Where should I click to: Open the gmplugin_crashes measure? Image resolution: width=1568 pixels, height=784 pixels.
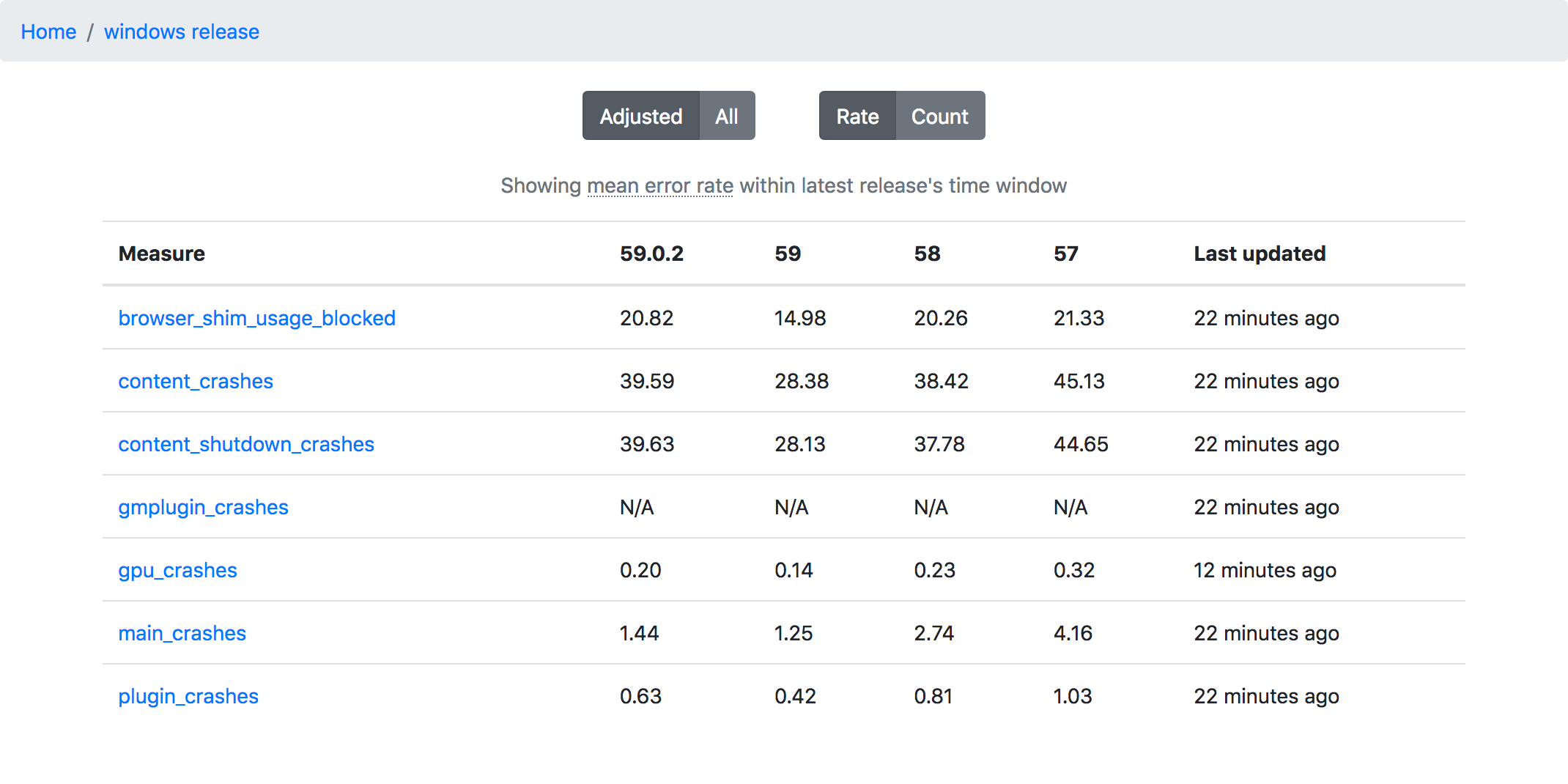[x=203, y=507]
